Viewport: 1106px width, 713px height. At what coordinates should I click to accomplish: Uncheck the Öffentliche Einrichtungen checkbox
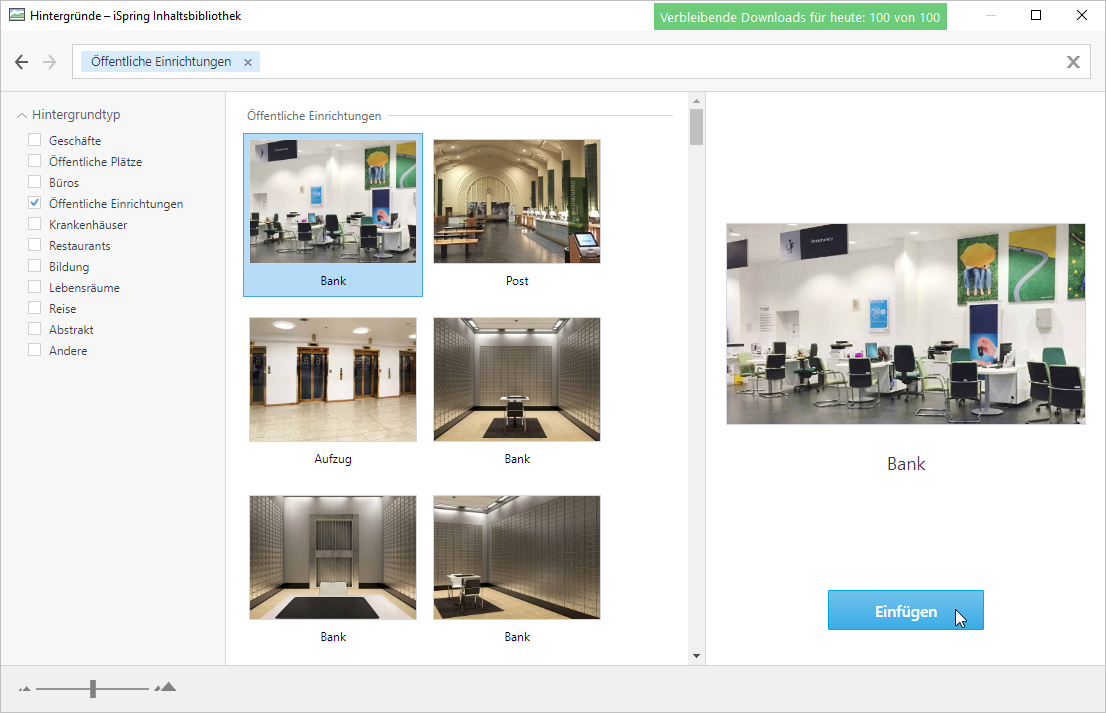tap(35, 203)
